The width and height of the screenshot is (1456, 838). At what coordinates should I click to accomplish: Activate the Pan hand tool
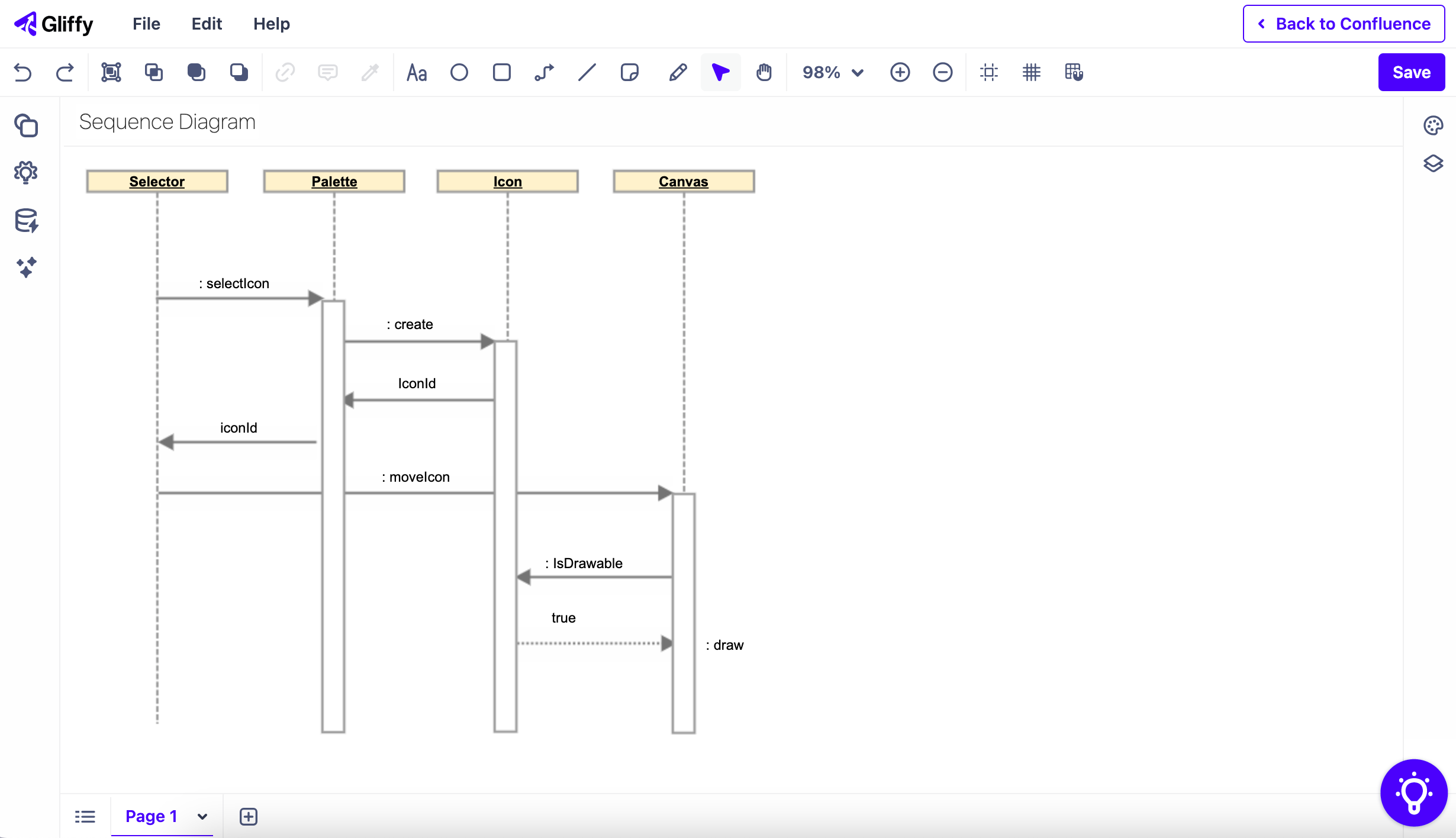pyautogui.click(x=764, y=72)
